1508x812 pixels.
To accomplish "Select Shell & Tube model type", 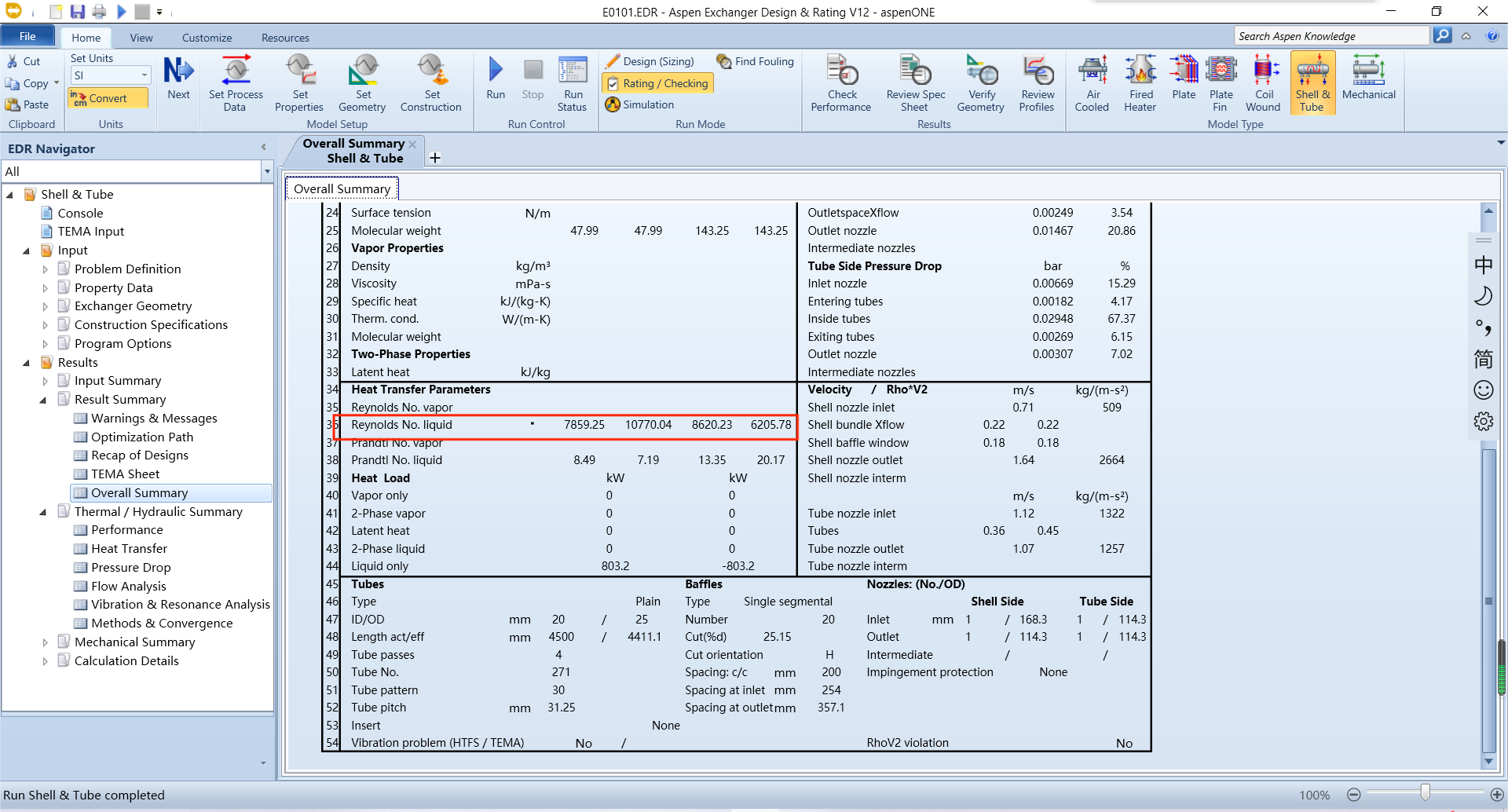I will (1312, 83).
